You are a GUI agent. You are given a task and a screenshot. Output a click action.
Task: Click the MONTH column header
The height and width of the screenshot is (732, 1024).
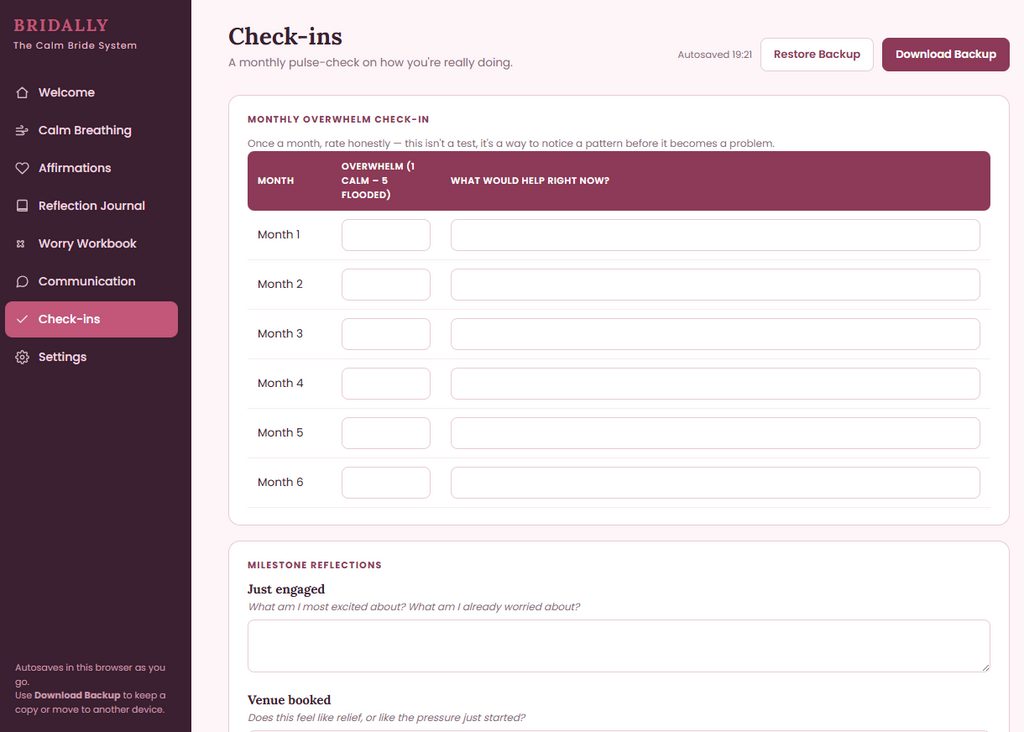click(x=276, y=181)
